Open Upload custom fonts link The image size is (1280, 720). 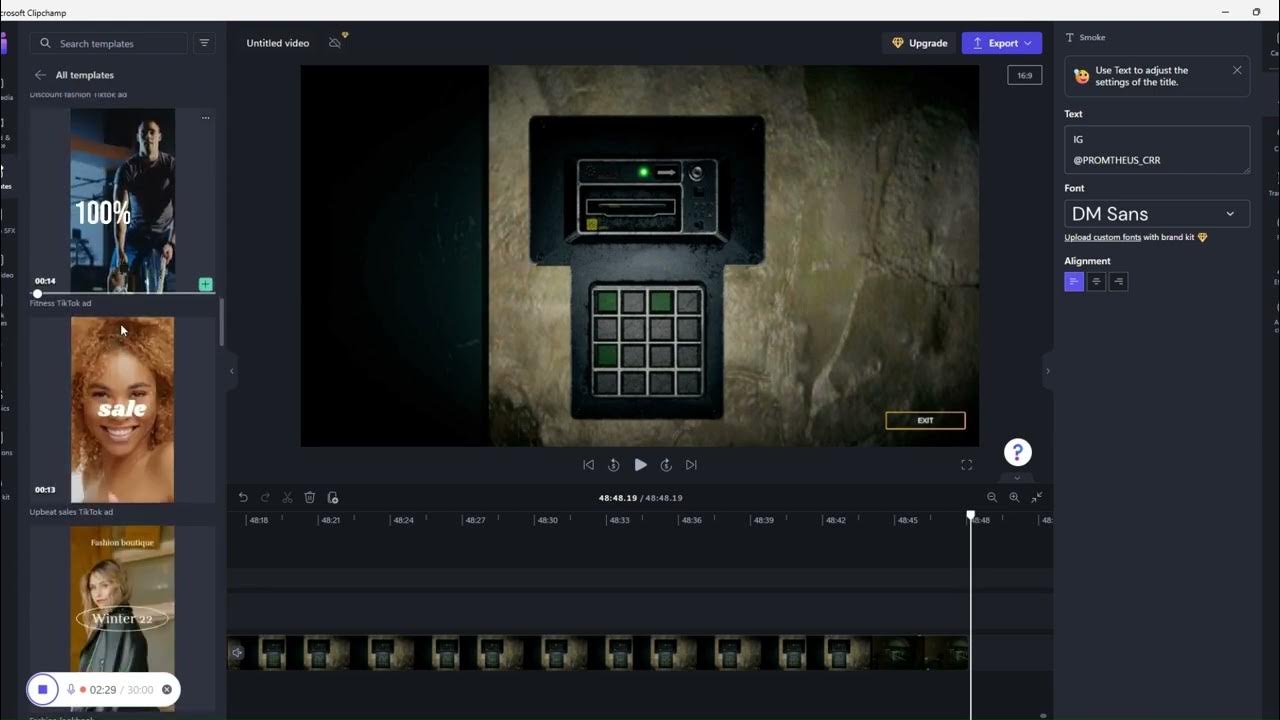click(1103, 237)
